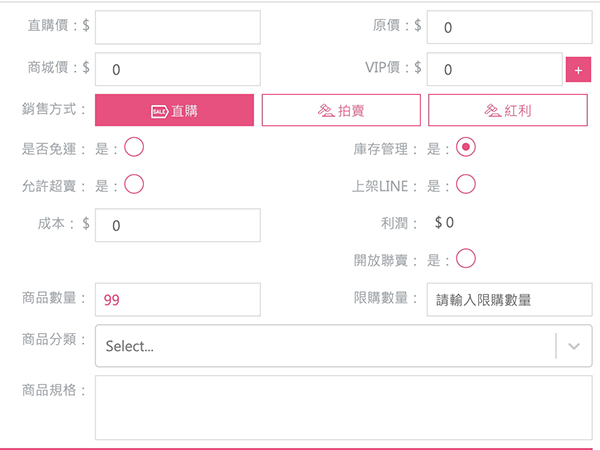Enable the 允許超賣 oversell radio
Screen dimensions: 600x450
coord(134,185)
